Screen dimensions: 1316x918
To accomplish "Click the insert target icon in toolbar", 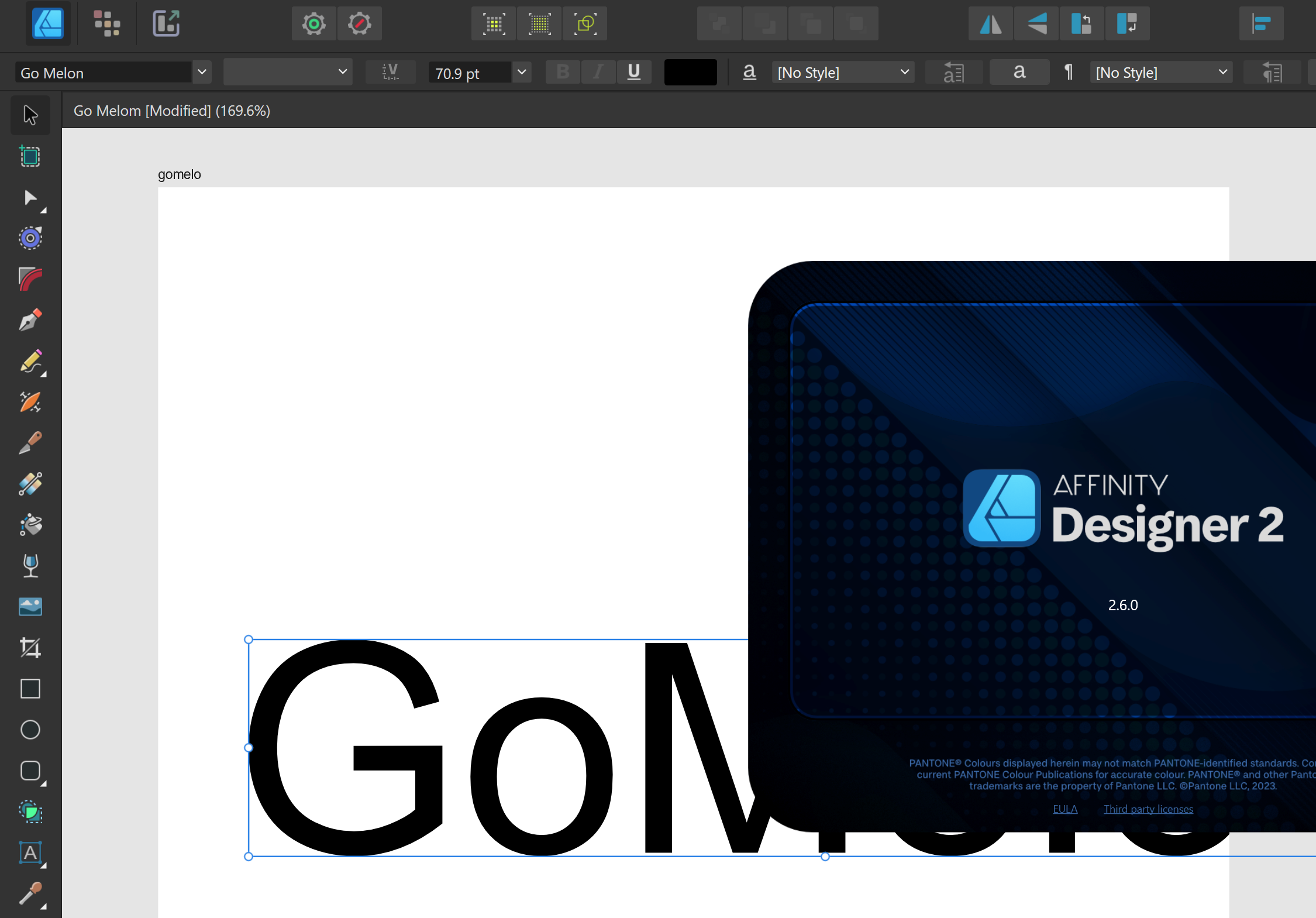I will pos(585,24).
